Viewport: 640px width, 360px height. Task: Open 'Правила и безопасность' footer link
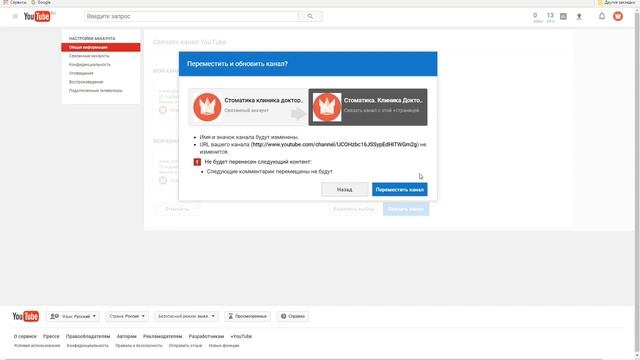[139, 346]
